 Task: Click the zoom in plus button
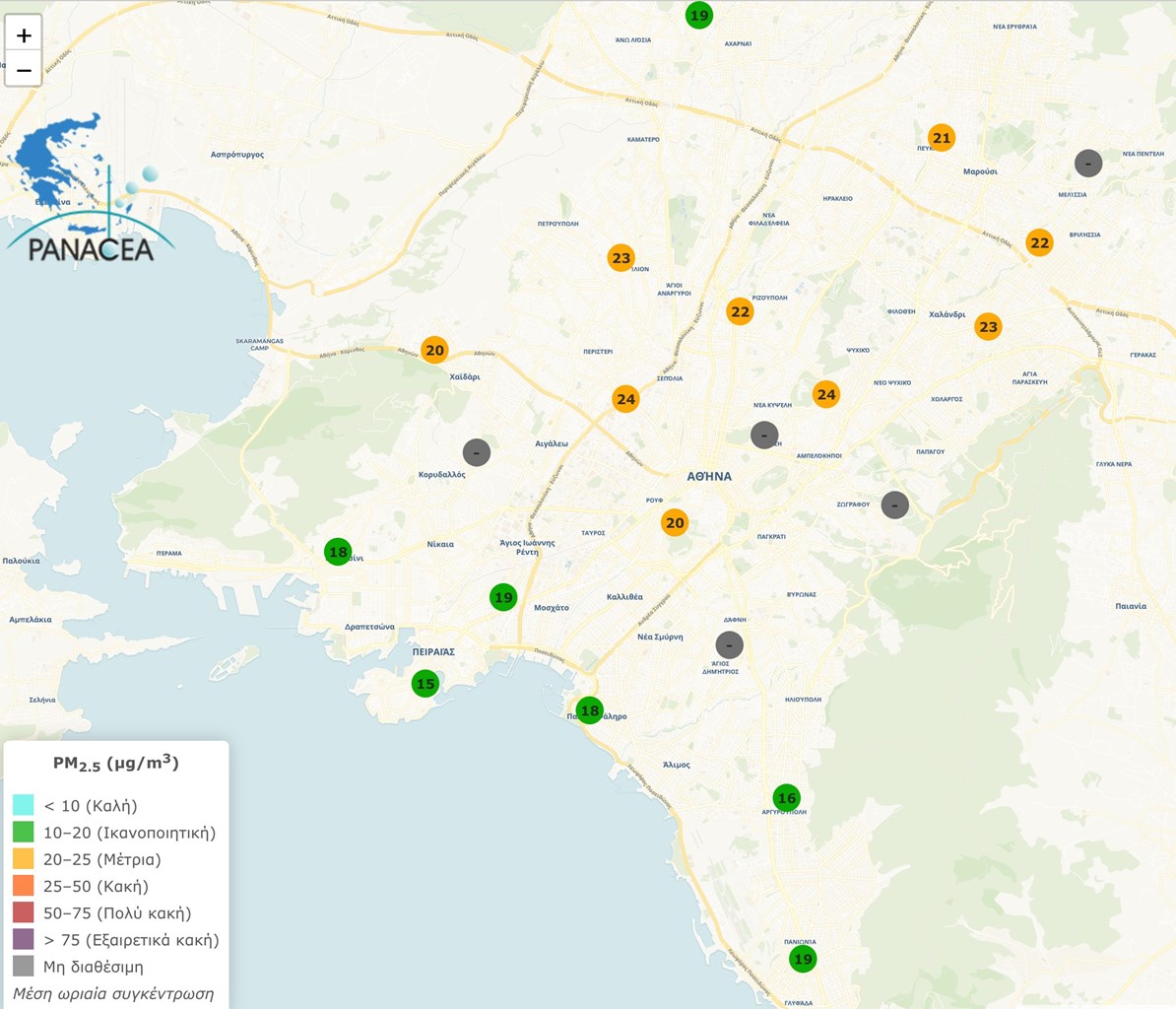pyautogui.click(x=24, y=34)
